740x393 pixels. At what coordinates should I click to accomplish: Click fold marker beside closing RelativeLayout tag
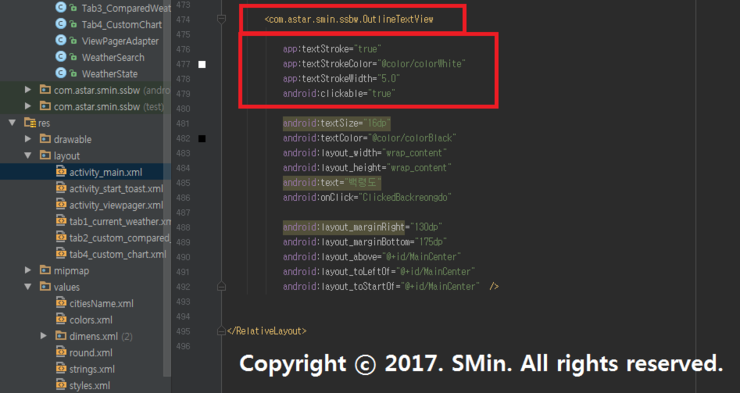point(221,331)
